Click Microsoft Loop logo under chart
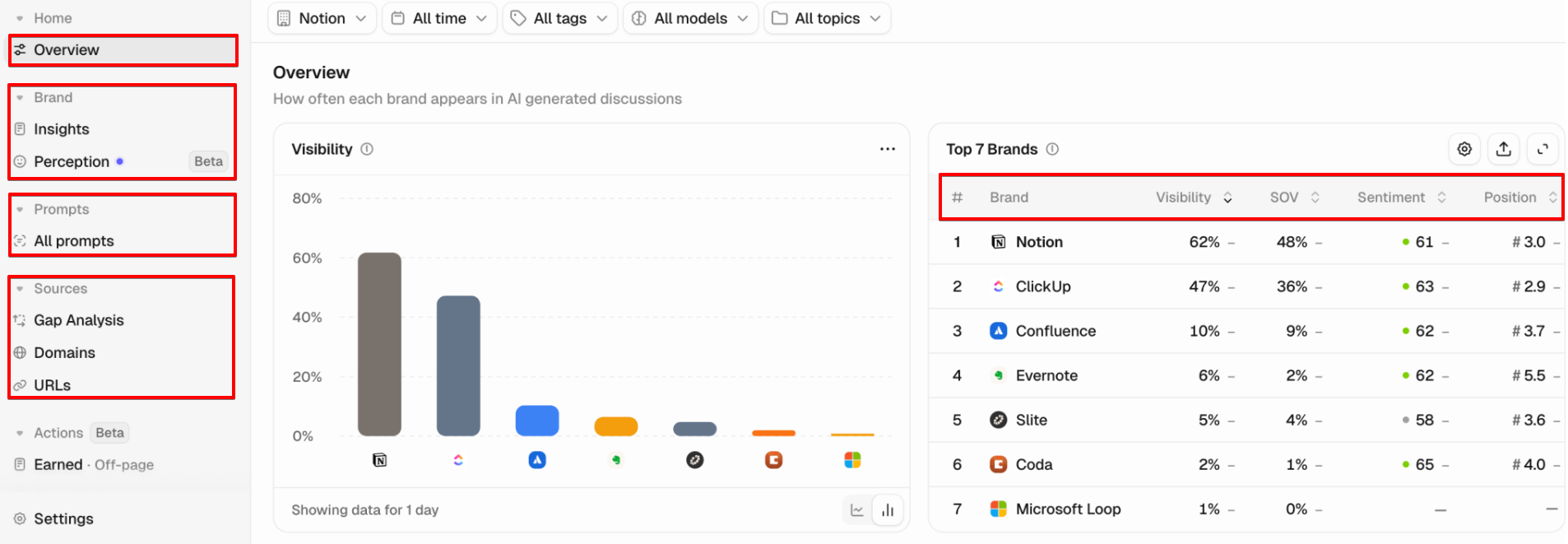Screen dimensions: 1568x544 (x=853, y=460)
